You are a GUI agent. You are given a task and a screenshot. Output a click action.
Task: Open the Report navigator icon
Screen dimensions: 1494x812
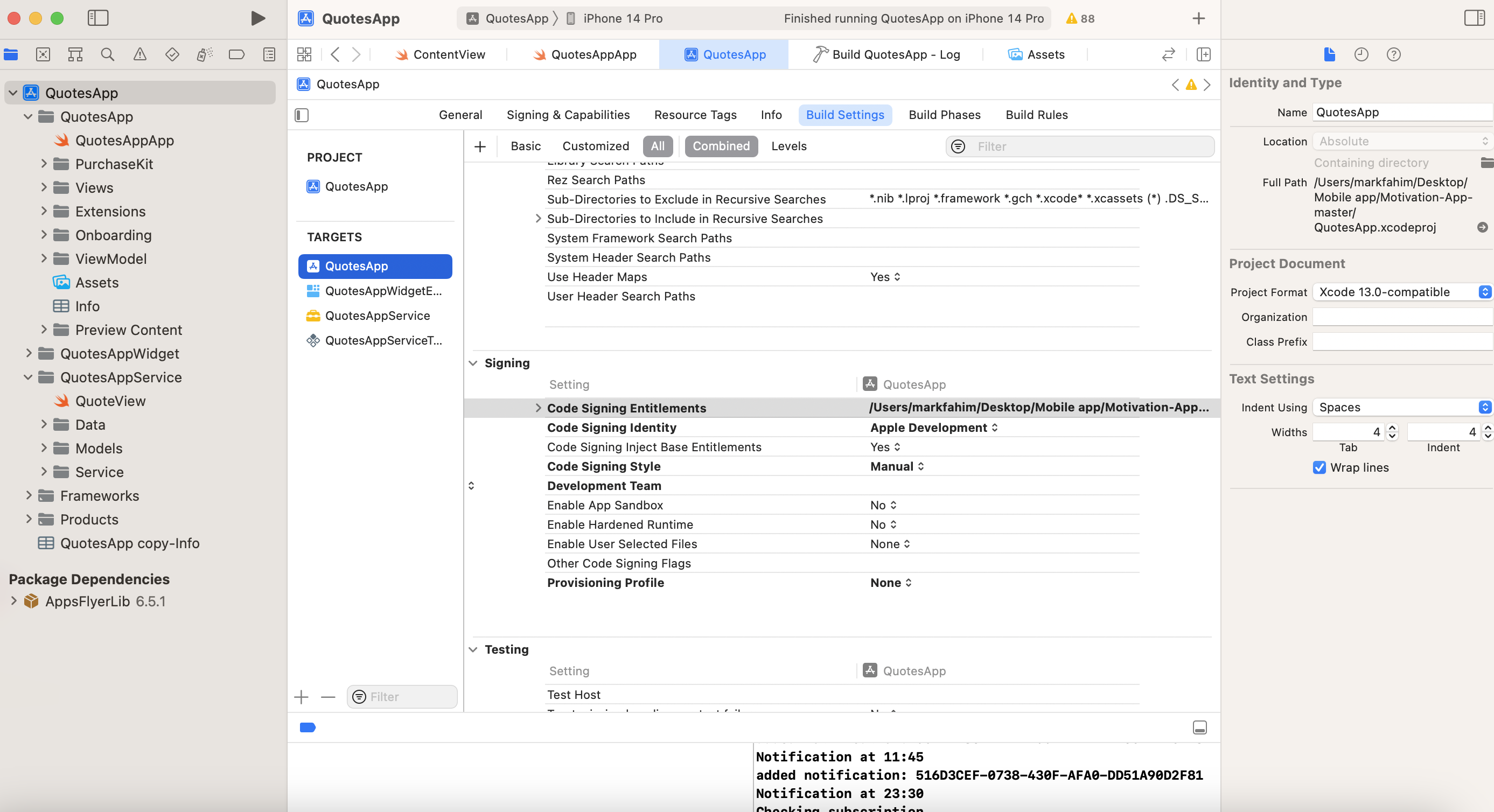269,54
